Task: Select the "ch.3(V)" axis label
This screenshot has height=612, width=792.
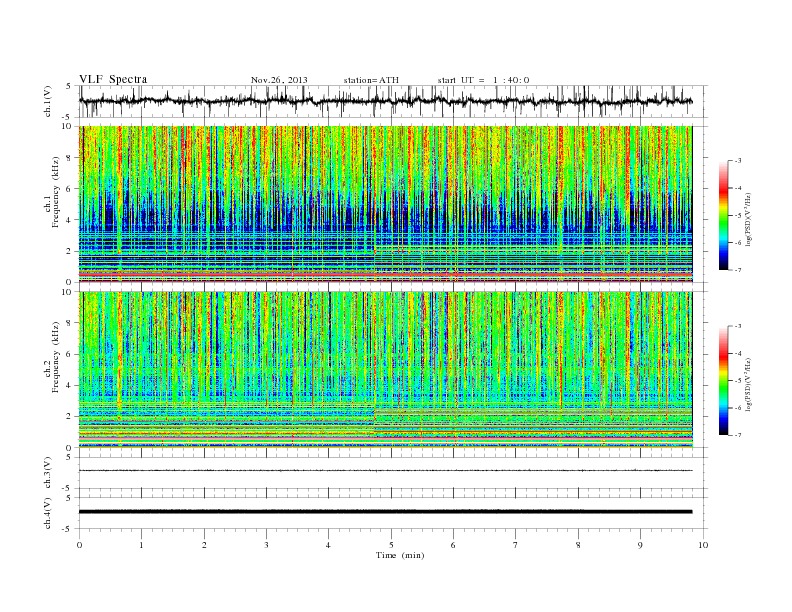Action: pos(48,473)
